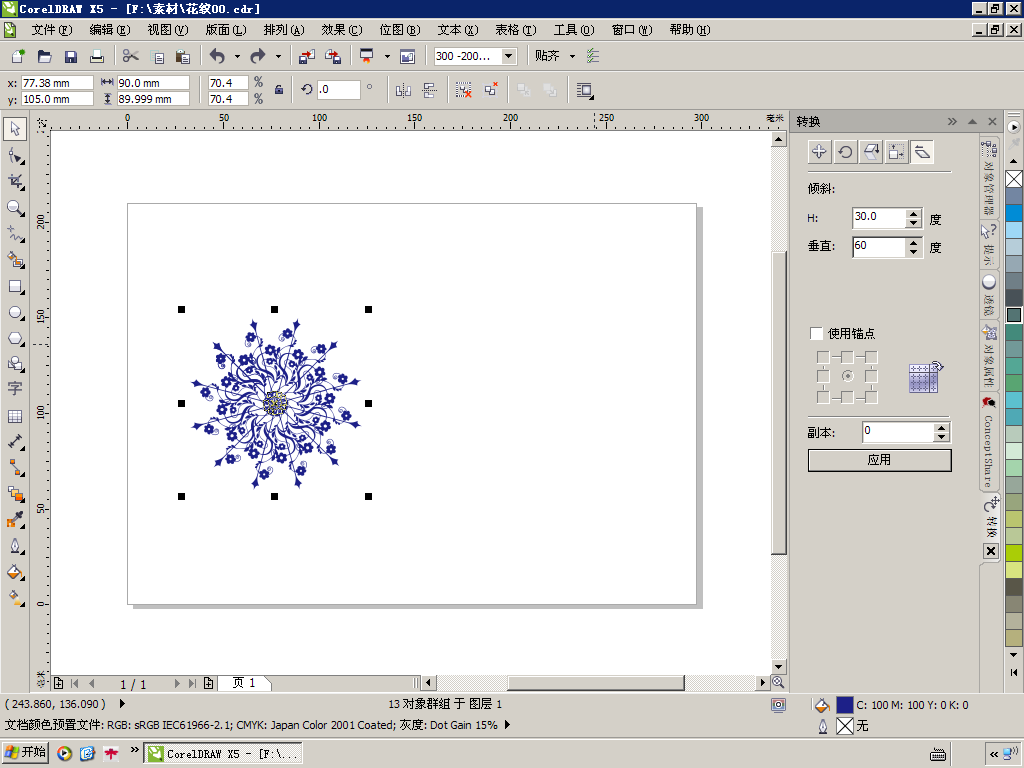Open the Position tab in transform docker
The image size is (1024, 768).
[819, 152]
